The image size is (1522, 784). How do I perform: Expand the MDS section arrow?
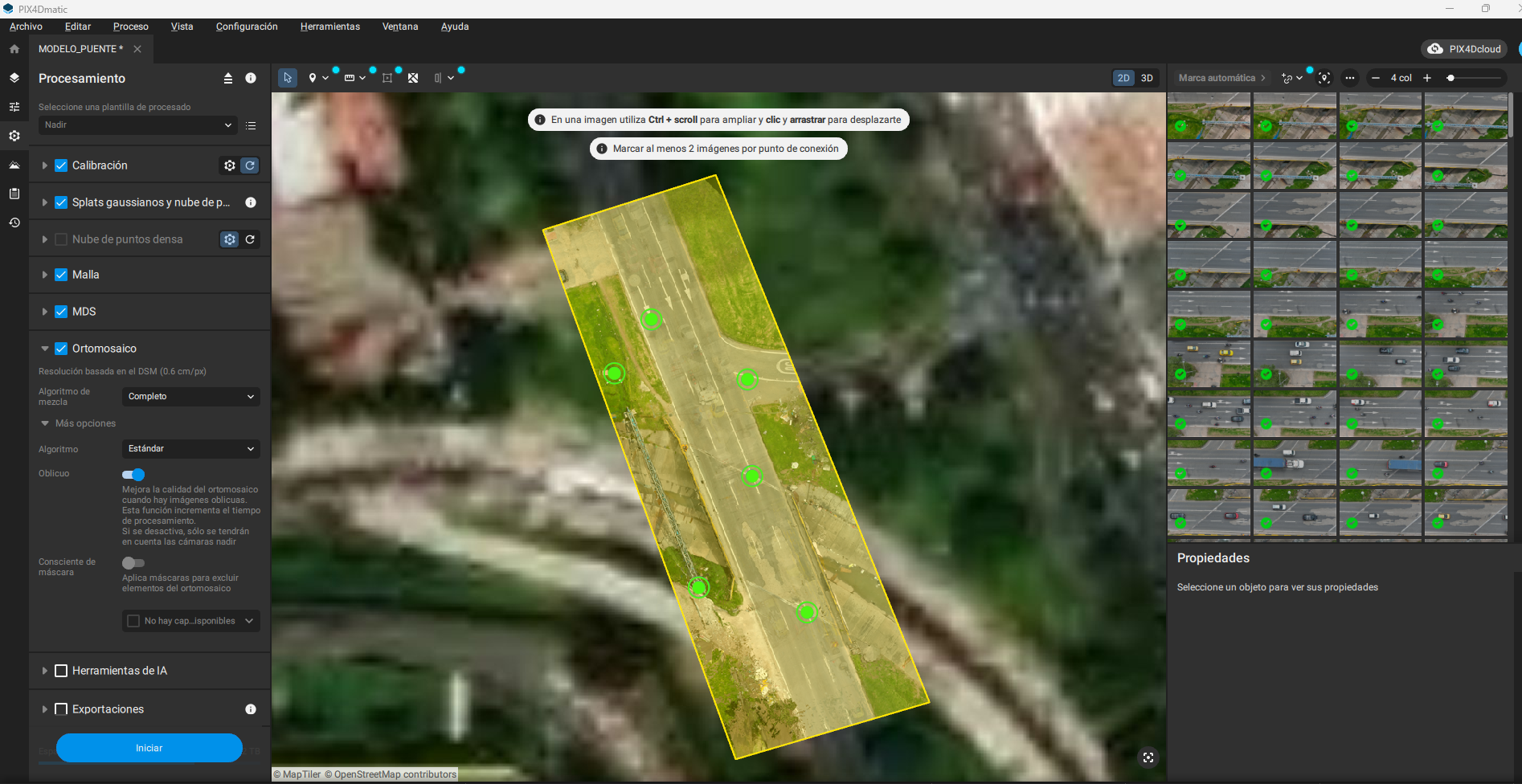[x=44, y=312]
